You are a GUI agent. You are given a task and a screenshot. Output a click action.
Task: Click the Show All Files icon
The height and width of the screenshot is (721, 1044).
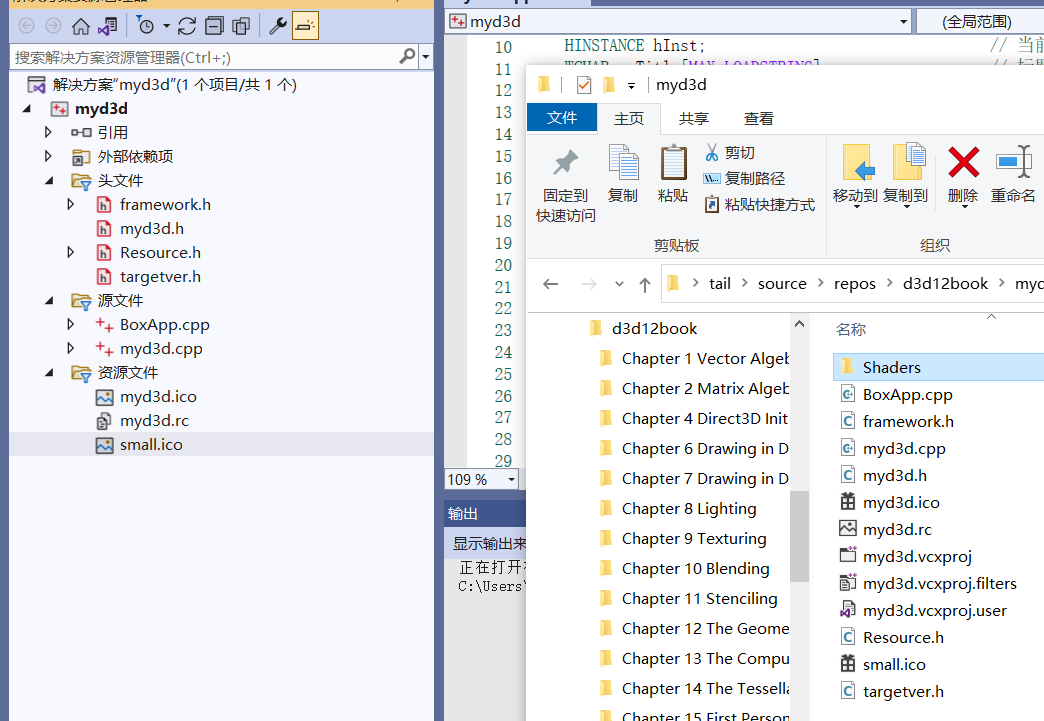(241, 26)
